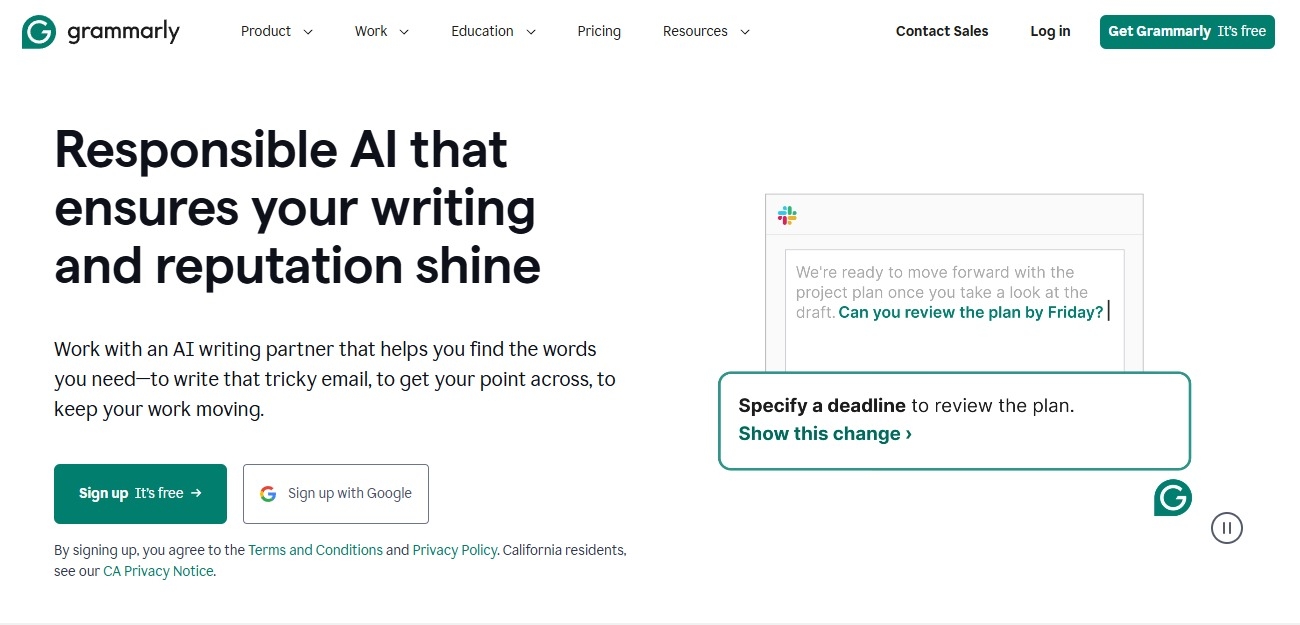This screenshot has width=1300, height=625.
Task: Open the Resources menu
Action: 706,31
